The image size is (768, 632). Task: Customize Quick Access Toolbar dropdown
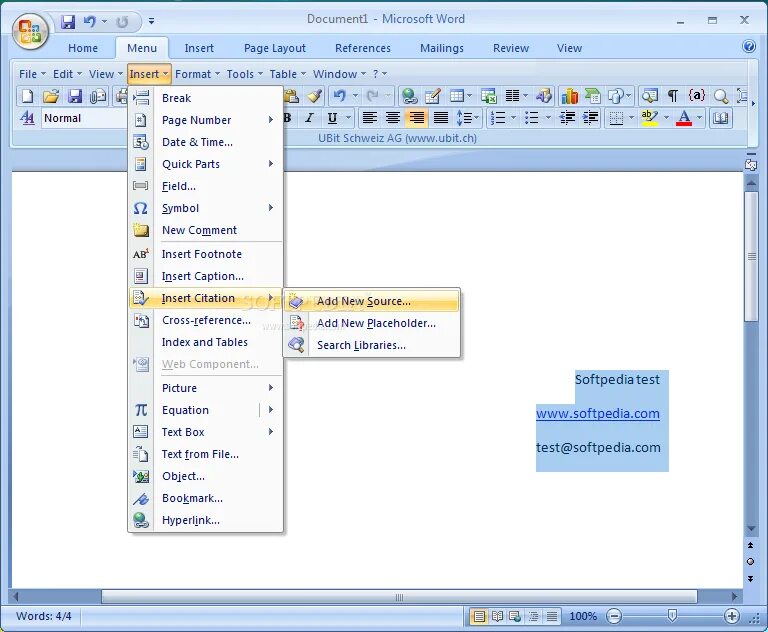[x=151, y=21]
